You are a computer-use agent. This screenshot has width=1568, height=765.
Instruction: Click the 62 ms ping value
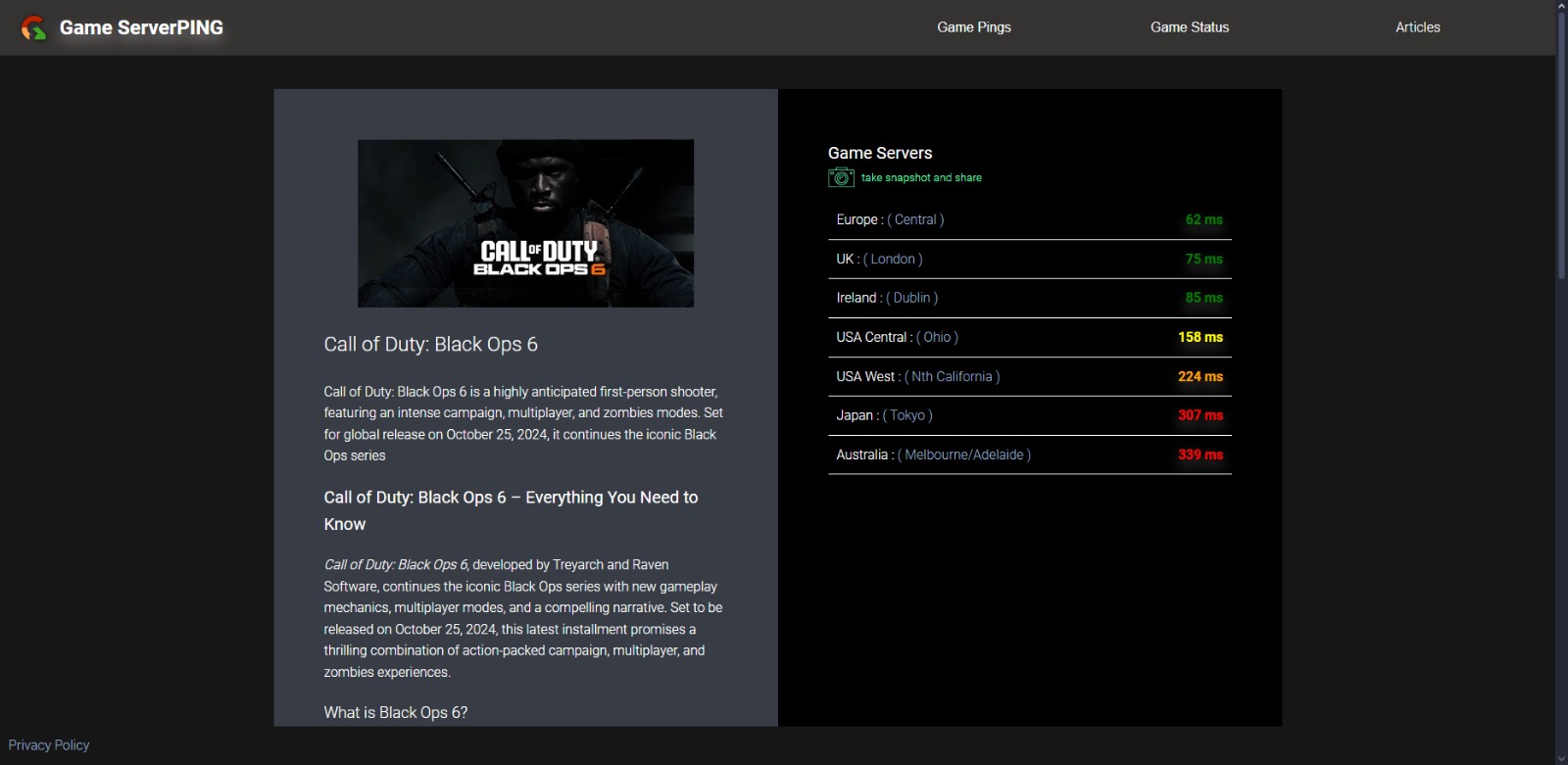(1204, 219)
